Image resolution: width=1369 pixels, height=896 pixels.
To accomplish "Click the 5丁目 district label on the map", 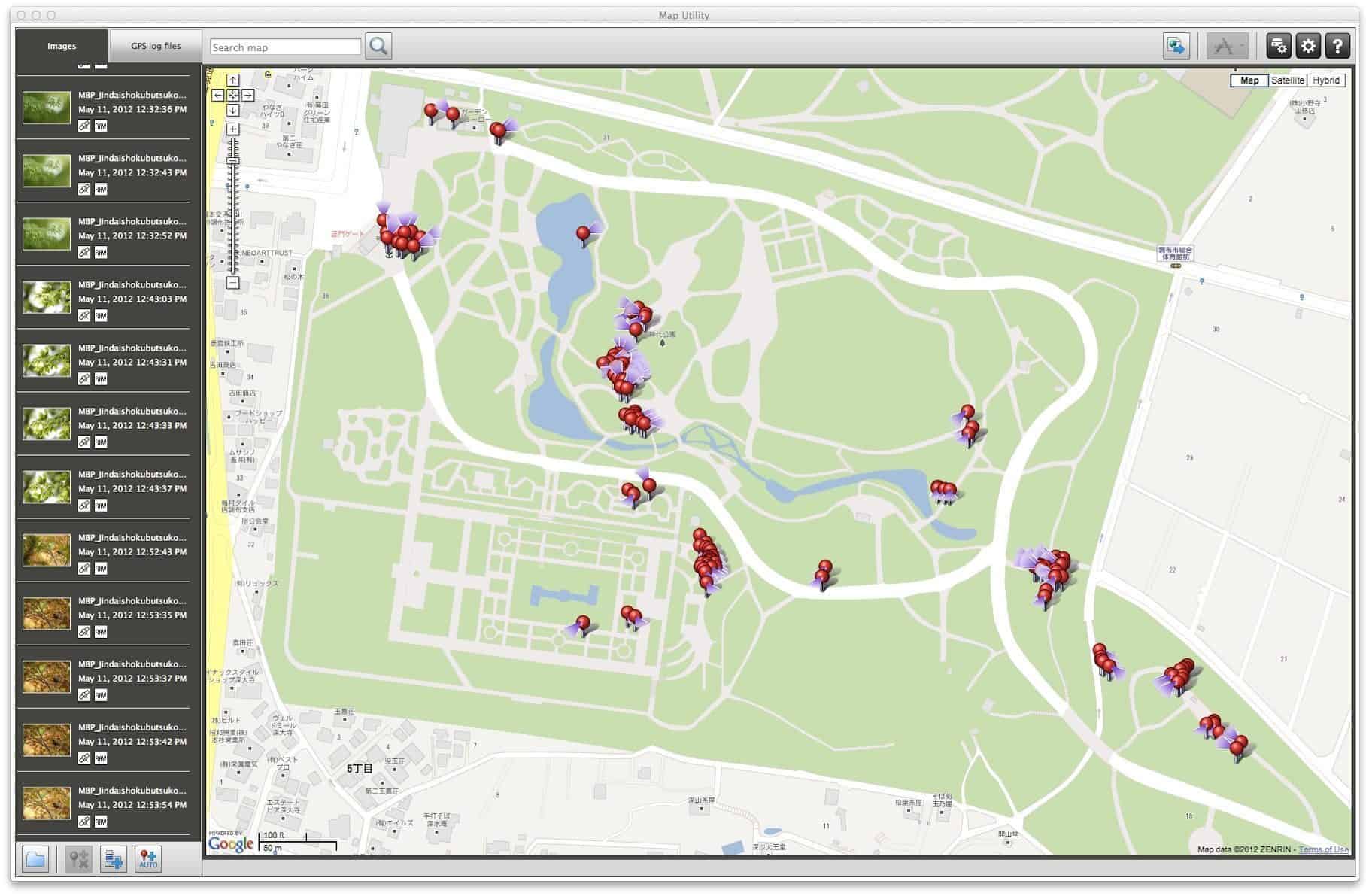I will (360, 769).
